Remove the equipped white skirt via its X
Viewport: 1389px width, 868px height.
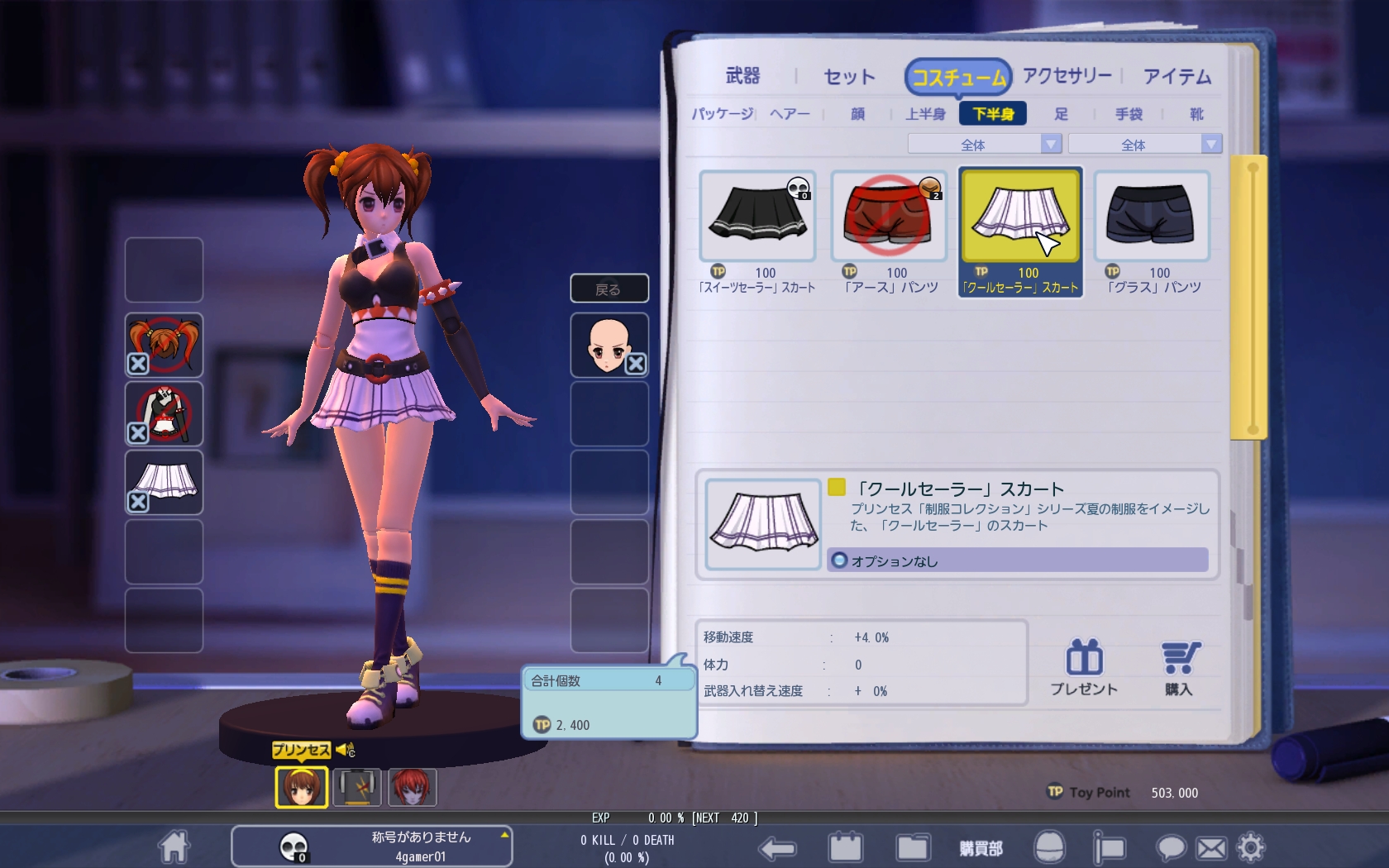coord(138,501)
